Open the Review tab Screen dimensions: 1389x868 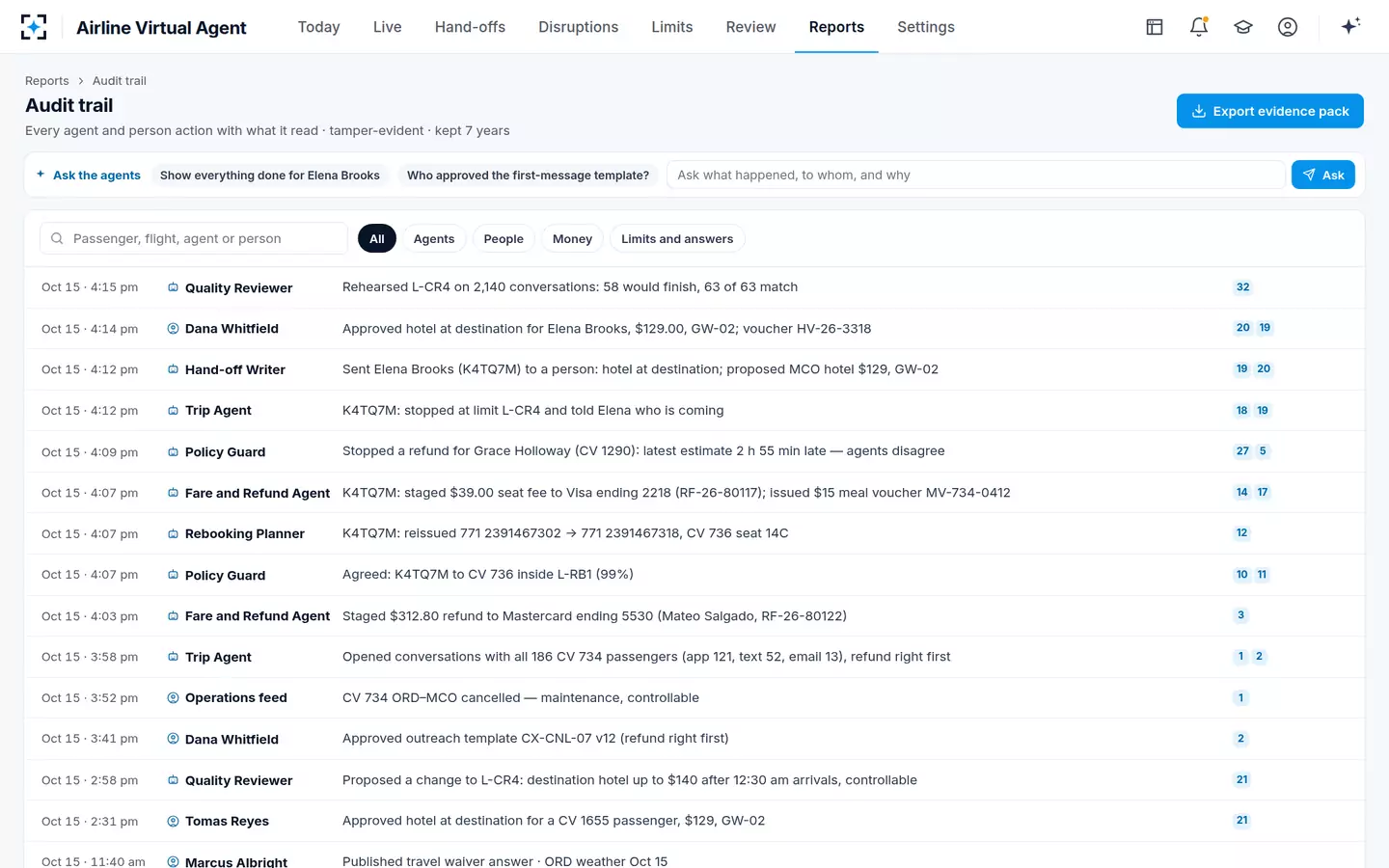(x=751, y=27)
